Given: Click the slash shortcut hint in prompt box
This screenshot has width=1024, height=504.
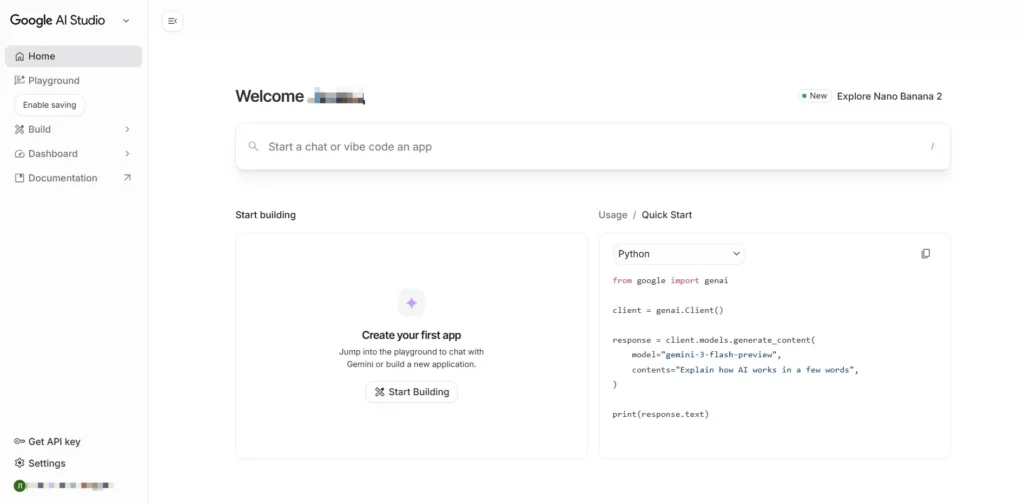Looking at the screenshot, I should pyautogui.click(x=932, y=146).
